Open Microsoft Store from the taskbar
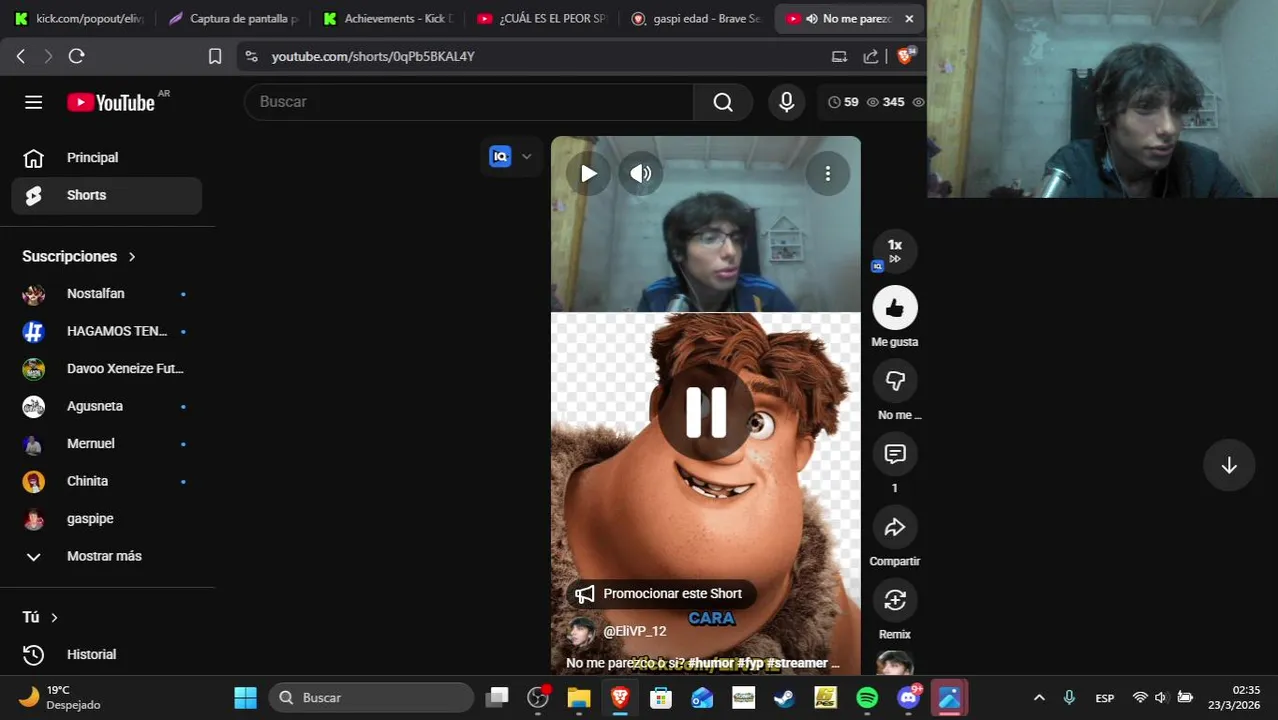 (x=661, y=697)
